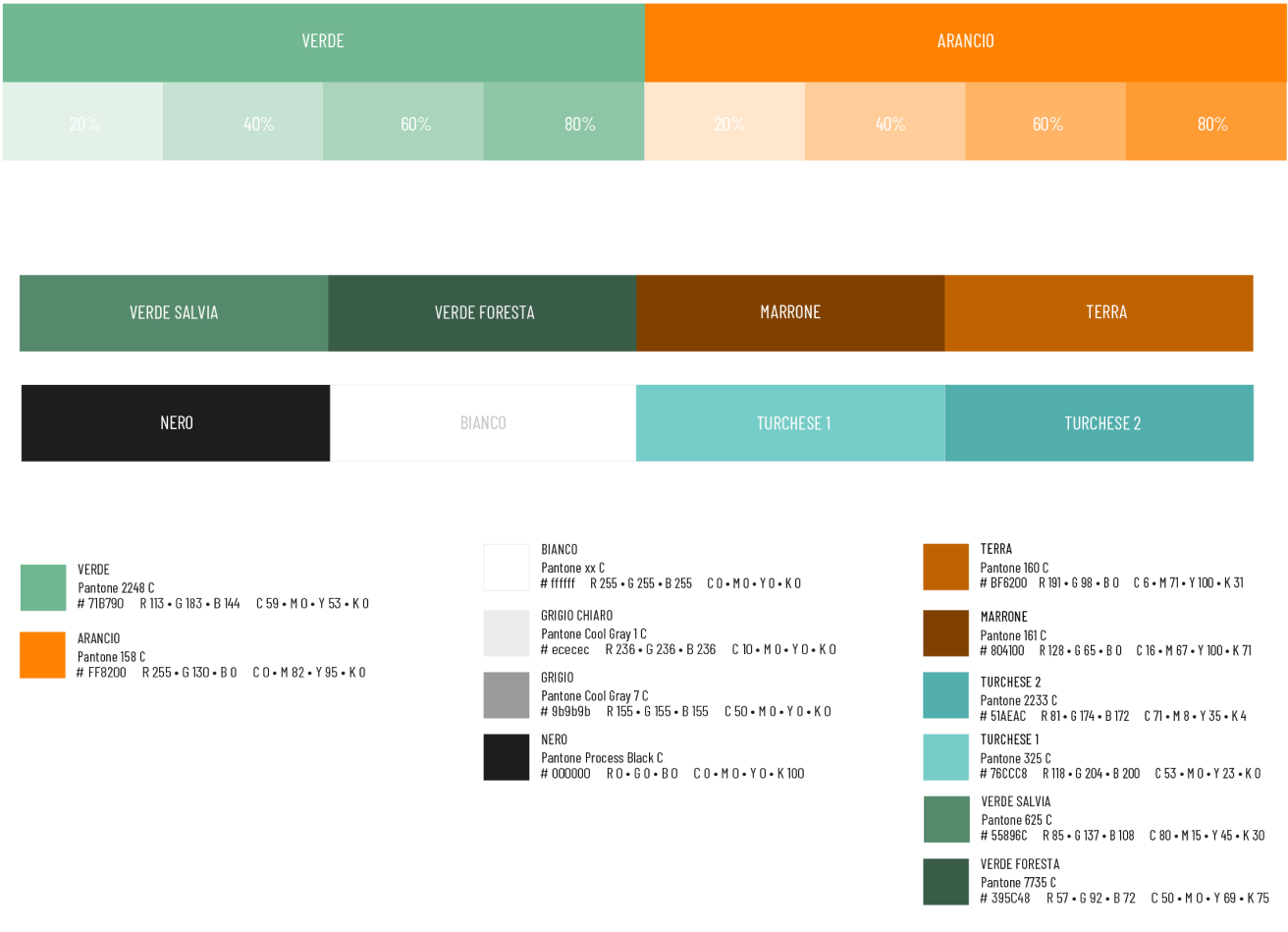Click the hex code 71B790 text
This screenshot has height=932, width=1288.
(x=100, y=604)
